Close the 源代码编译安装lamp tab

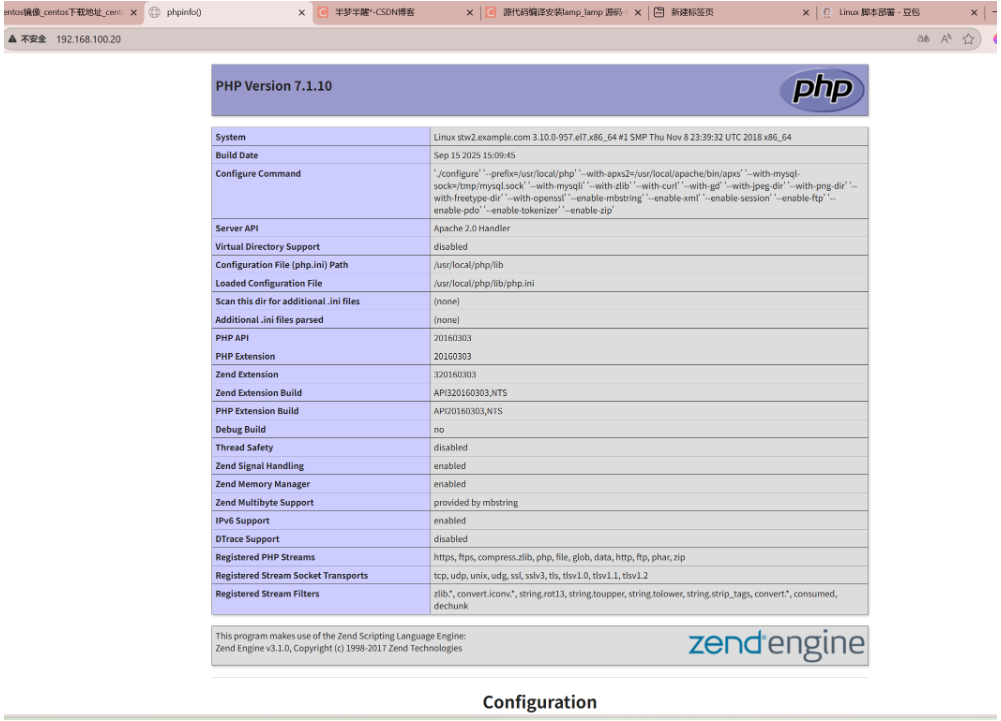point(637,13)
